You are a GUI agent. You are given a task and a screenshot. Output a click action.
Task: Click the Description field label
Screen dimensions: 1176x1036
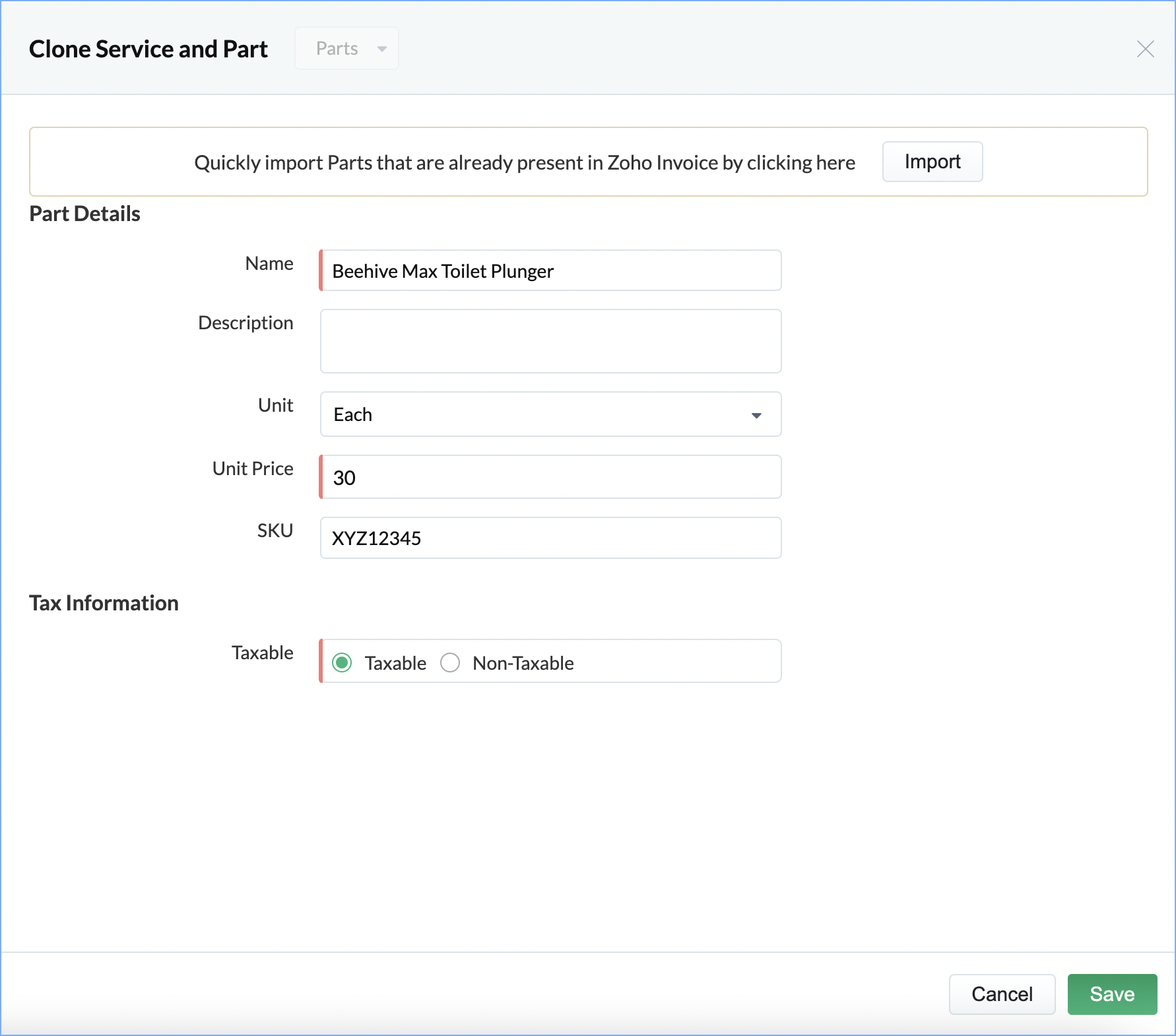pos(245,323)
